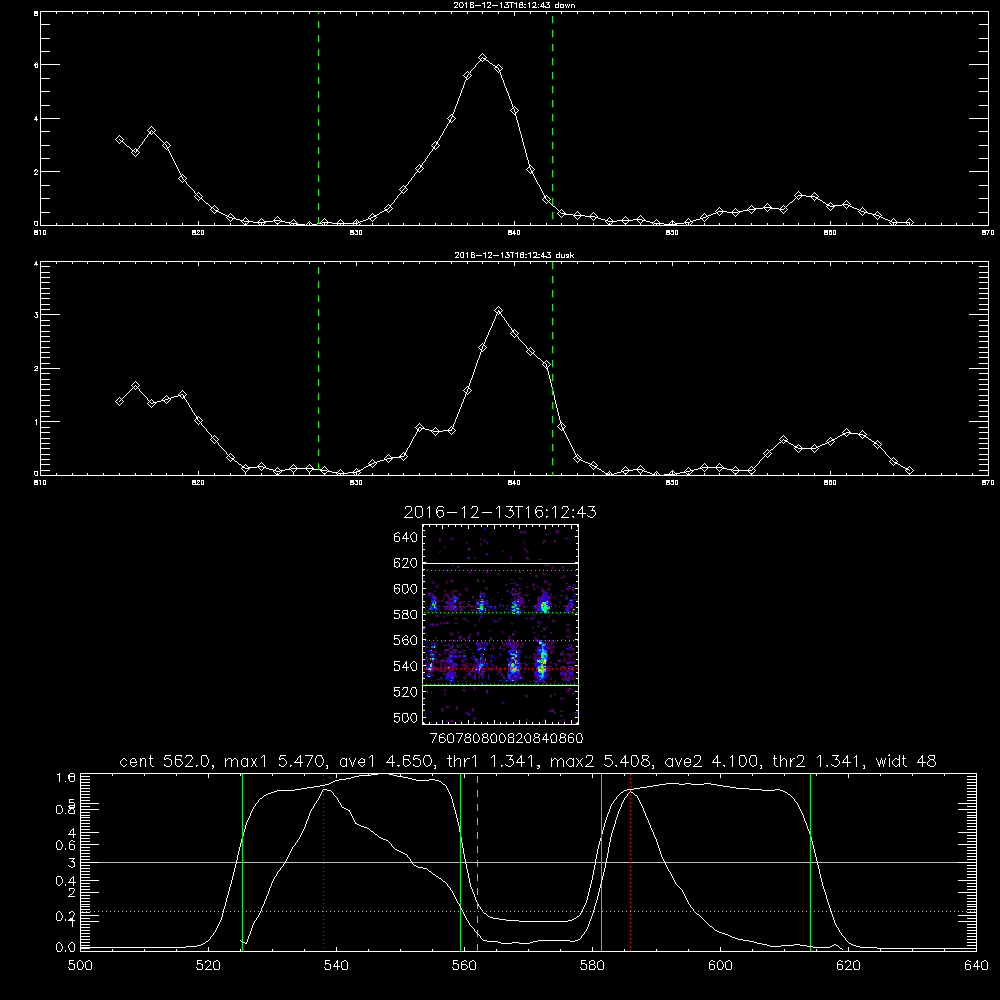Click the orange dashed center line in bottom plot

[x=478, y=862]
